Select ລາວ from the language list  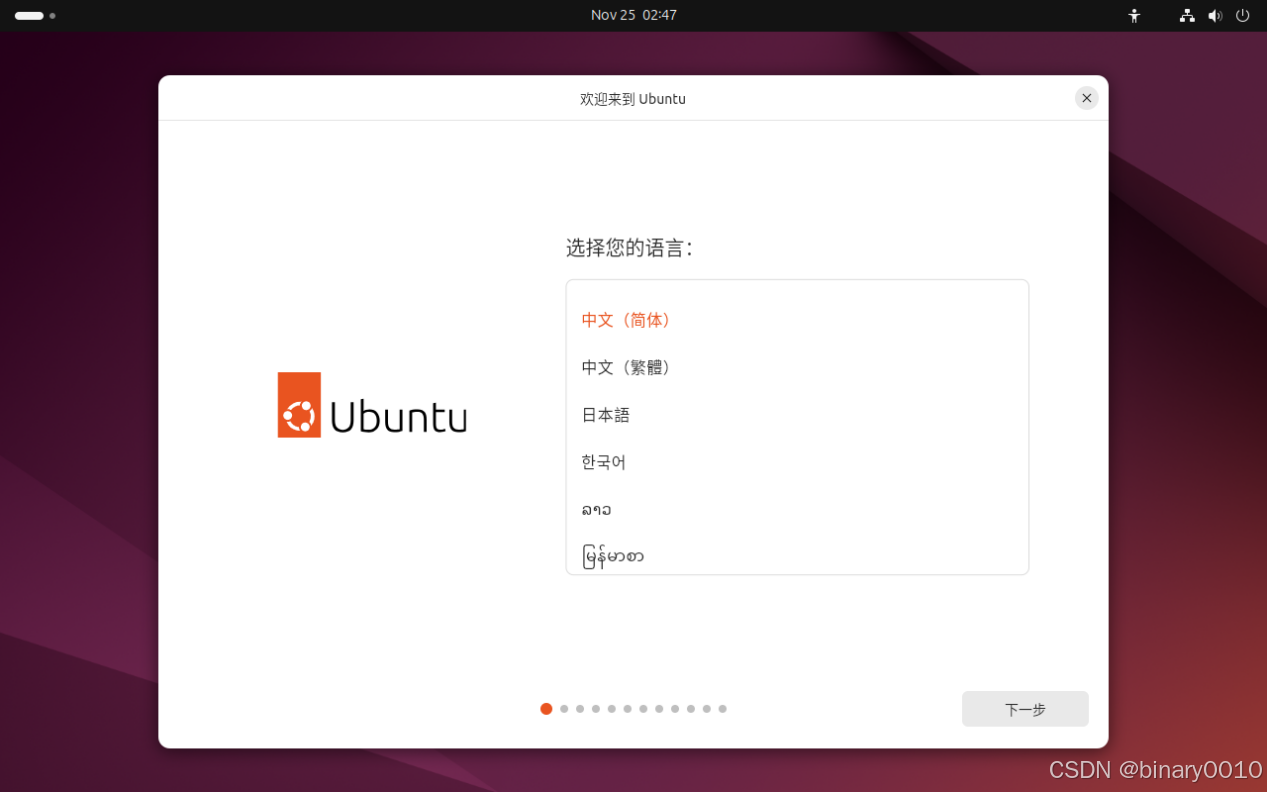tap(596, 508)
